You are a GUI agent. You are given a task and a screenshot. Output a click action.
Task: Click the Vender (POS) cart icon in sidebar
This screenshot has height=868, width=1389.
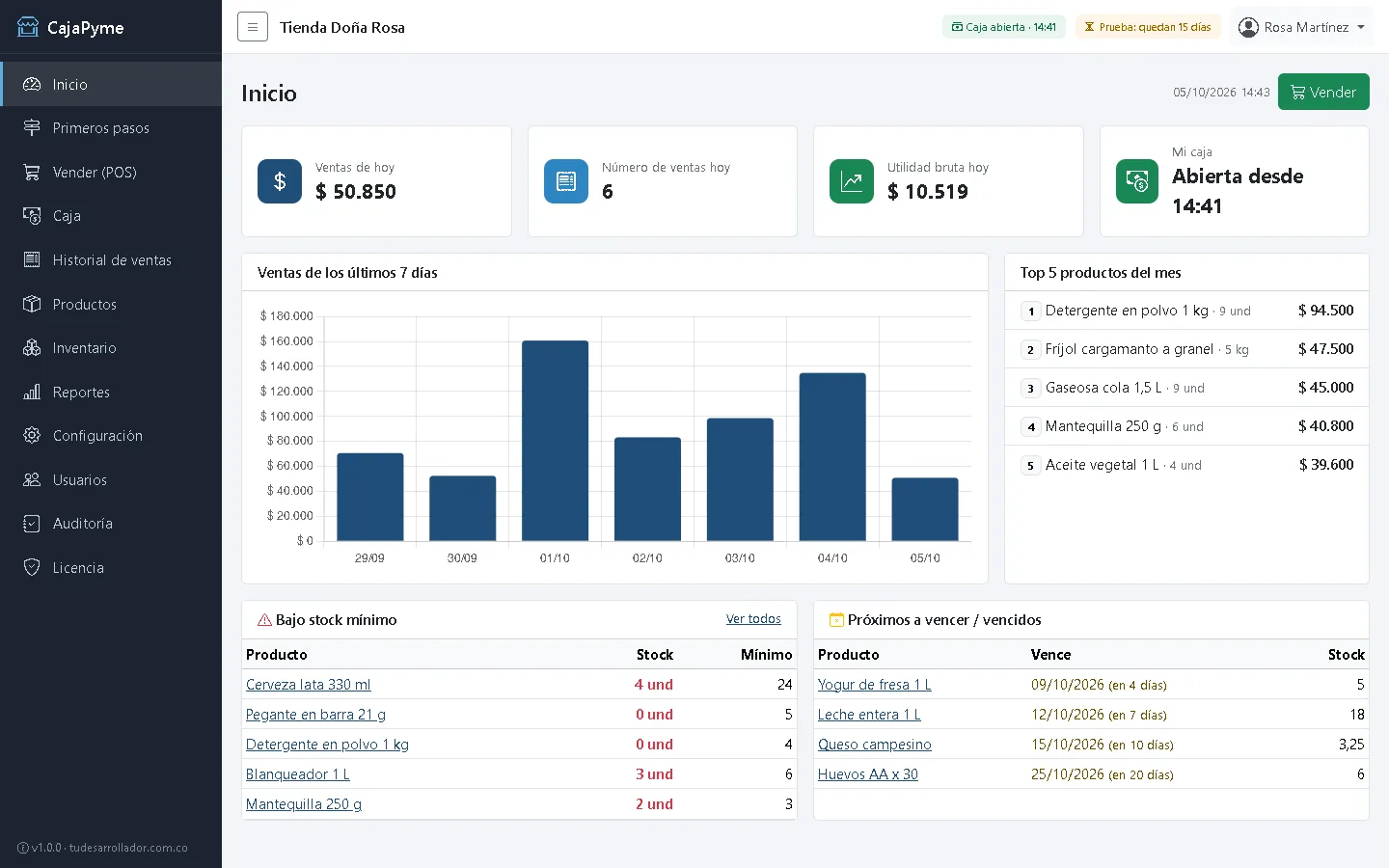[32, 172]
